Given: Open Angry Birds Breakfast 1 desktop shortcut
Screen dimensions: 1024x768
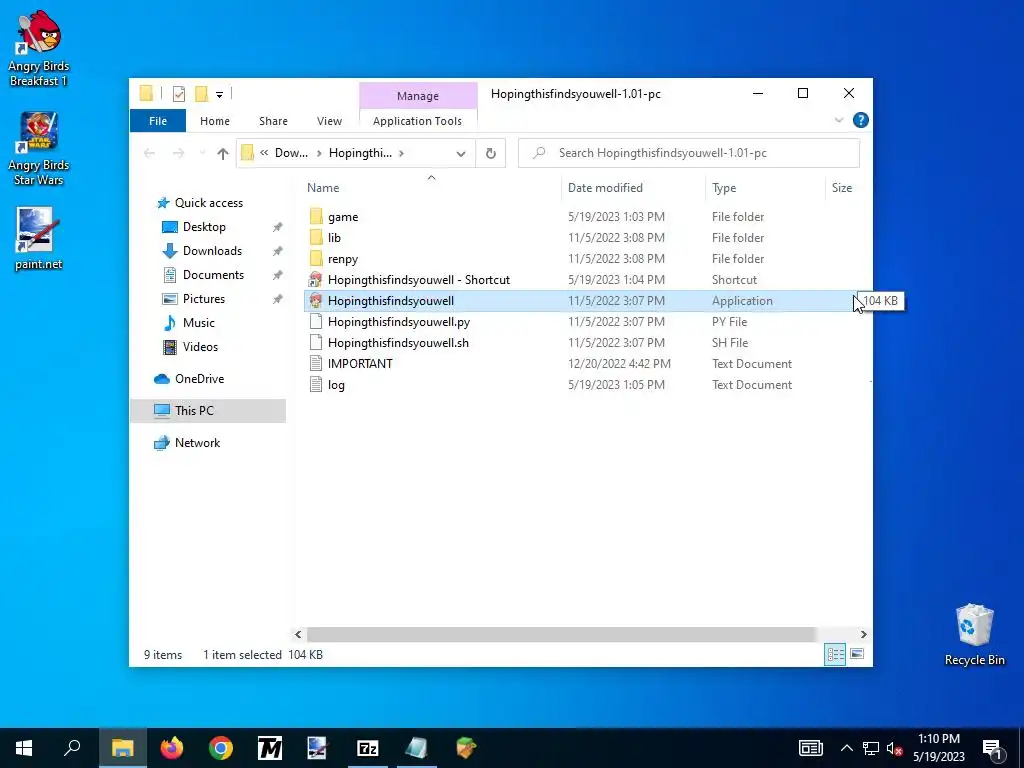Looking at the screenshot, I should coord(39,48).
